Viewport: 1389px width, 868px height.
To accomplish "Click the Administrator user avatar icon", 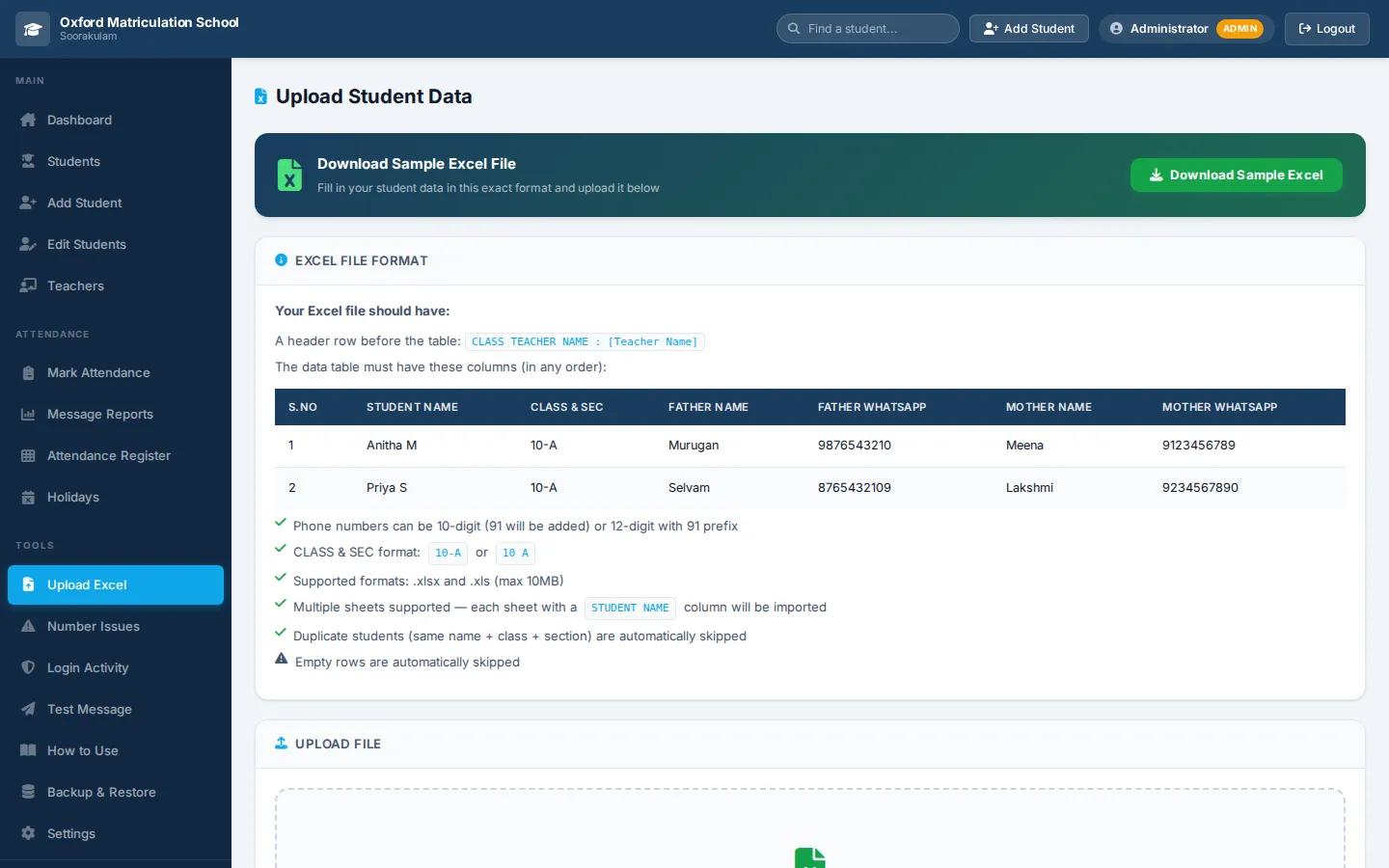I will coord(1116,29).
